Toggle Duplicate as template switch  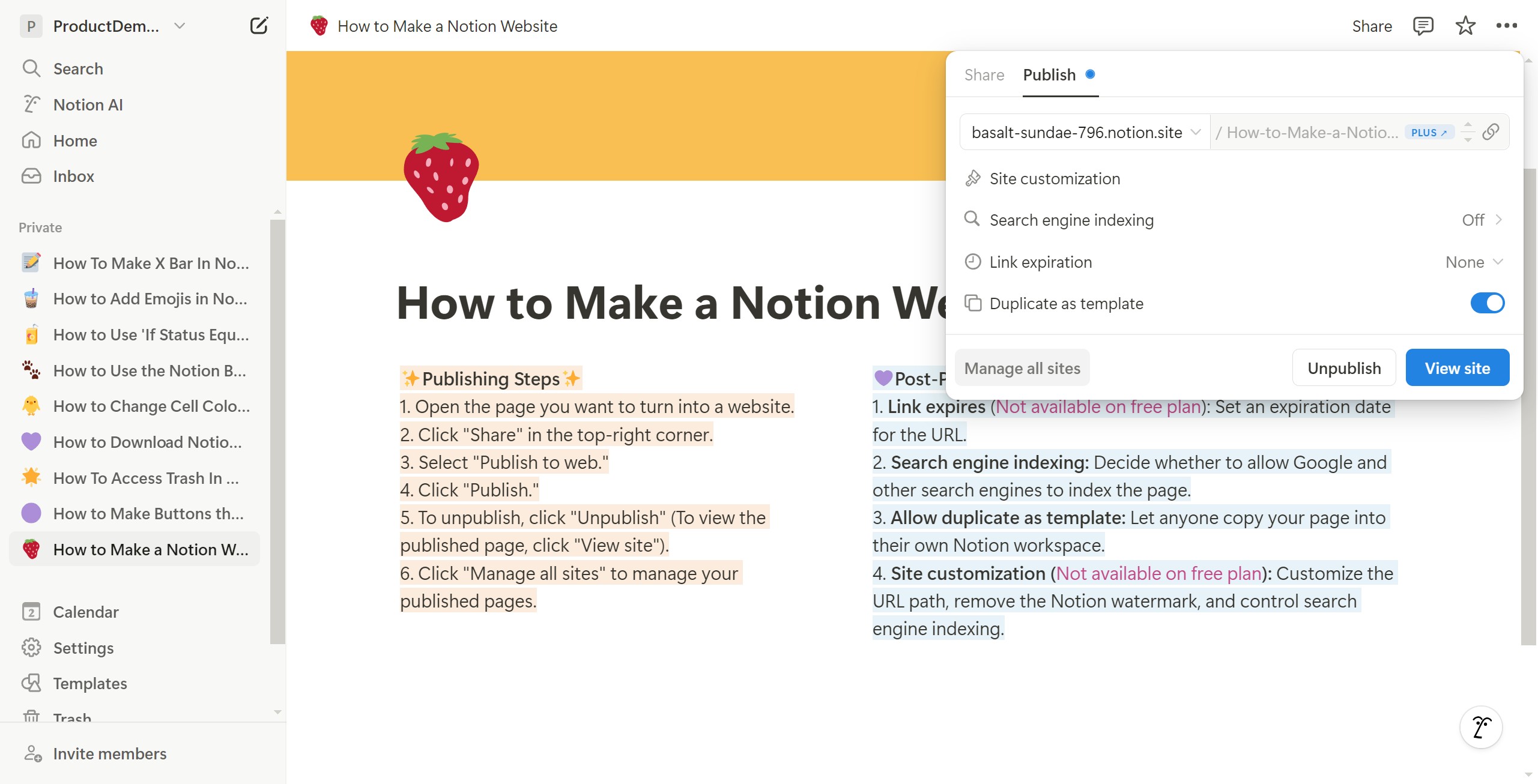click(x=1487, y=303)
